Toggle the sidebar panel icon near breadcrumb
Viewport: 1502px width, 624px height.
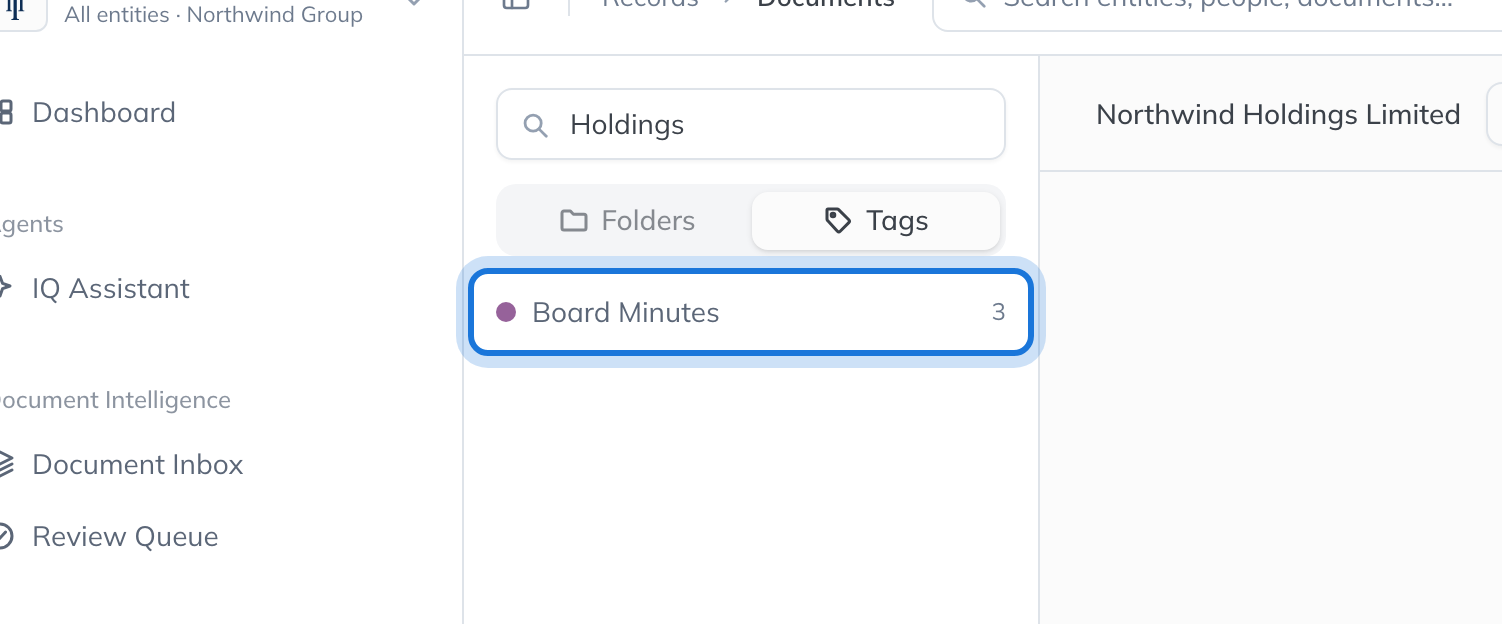pos(516,3)
